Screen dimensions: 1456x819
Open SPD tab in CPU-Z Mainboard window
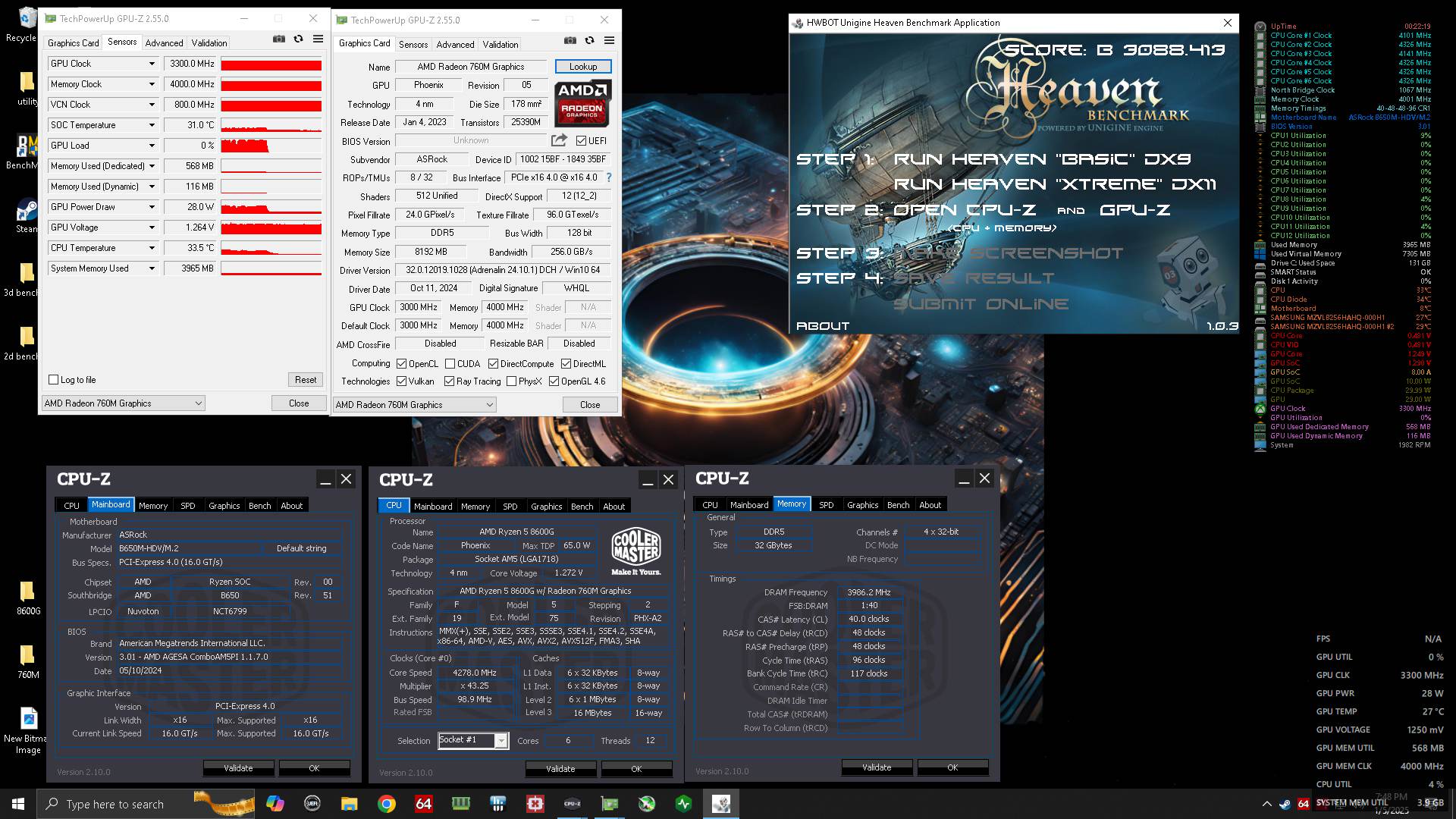(188, 506)
